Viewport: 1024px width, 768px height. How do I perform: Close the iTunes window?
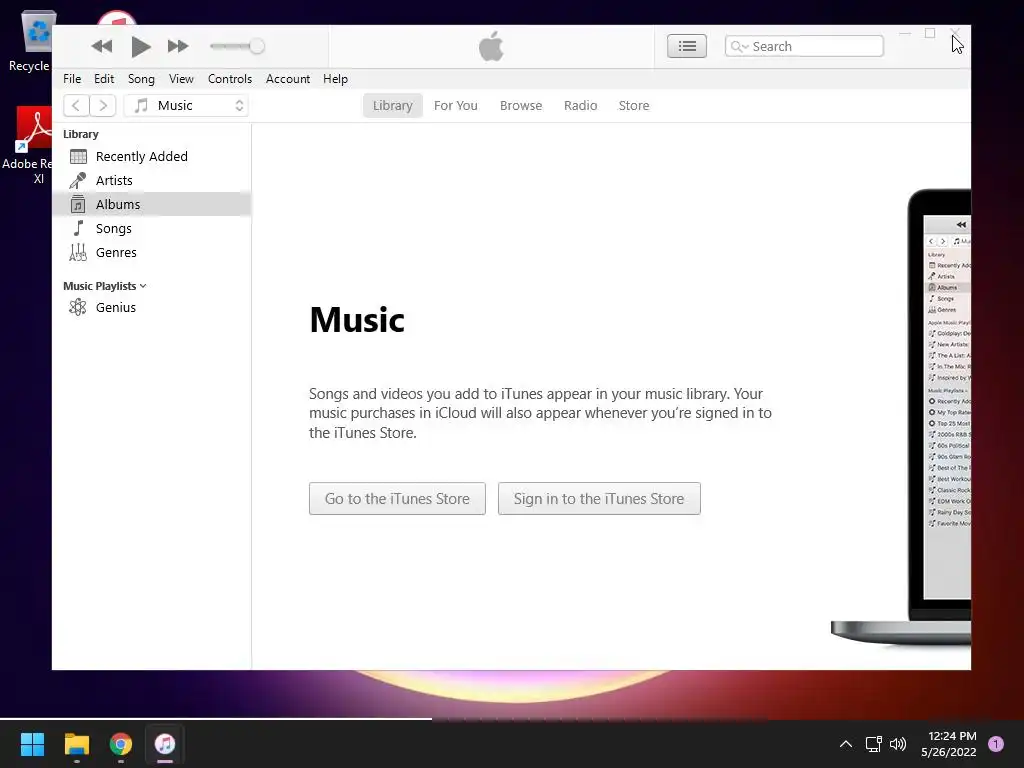tap(955, 33)
